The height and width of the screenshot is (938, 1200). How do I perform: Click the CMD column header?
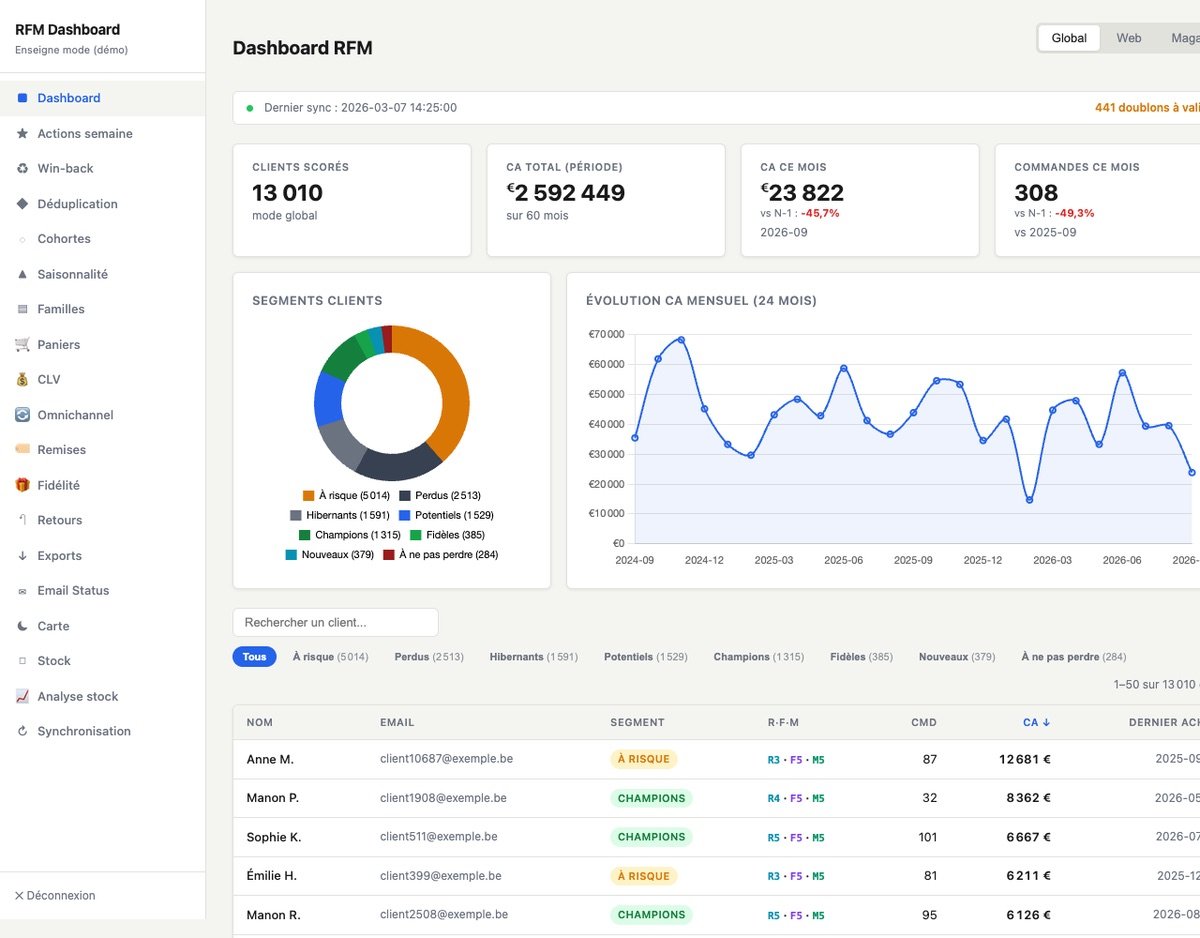[x=924, y=722]
